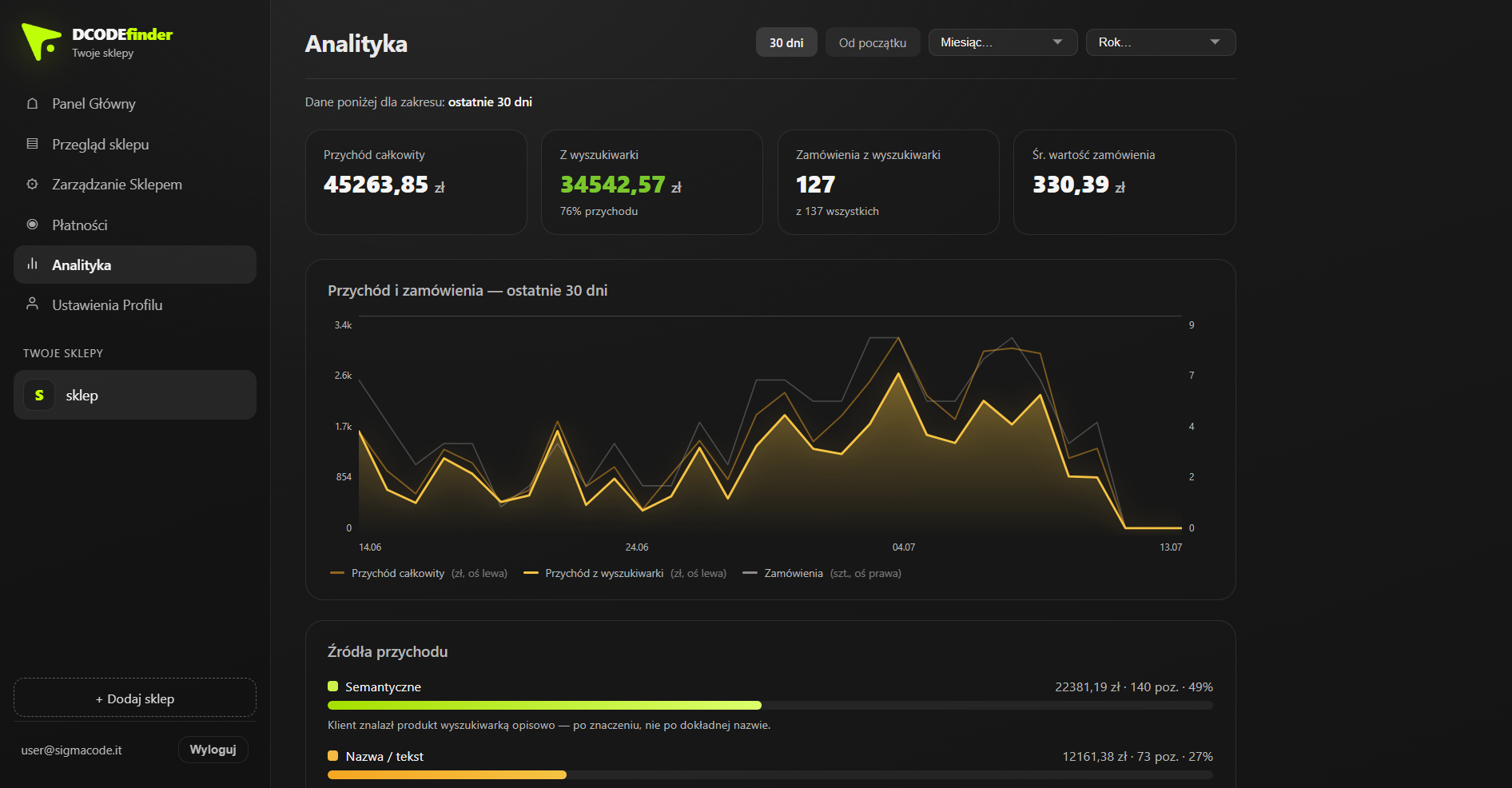The image size is (1512, 788).
Task: Click the Semantyczne green progress bar
Action: (x=544, y=706)
